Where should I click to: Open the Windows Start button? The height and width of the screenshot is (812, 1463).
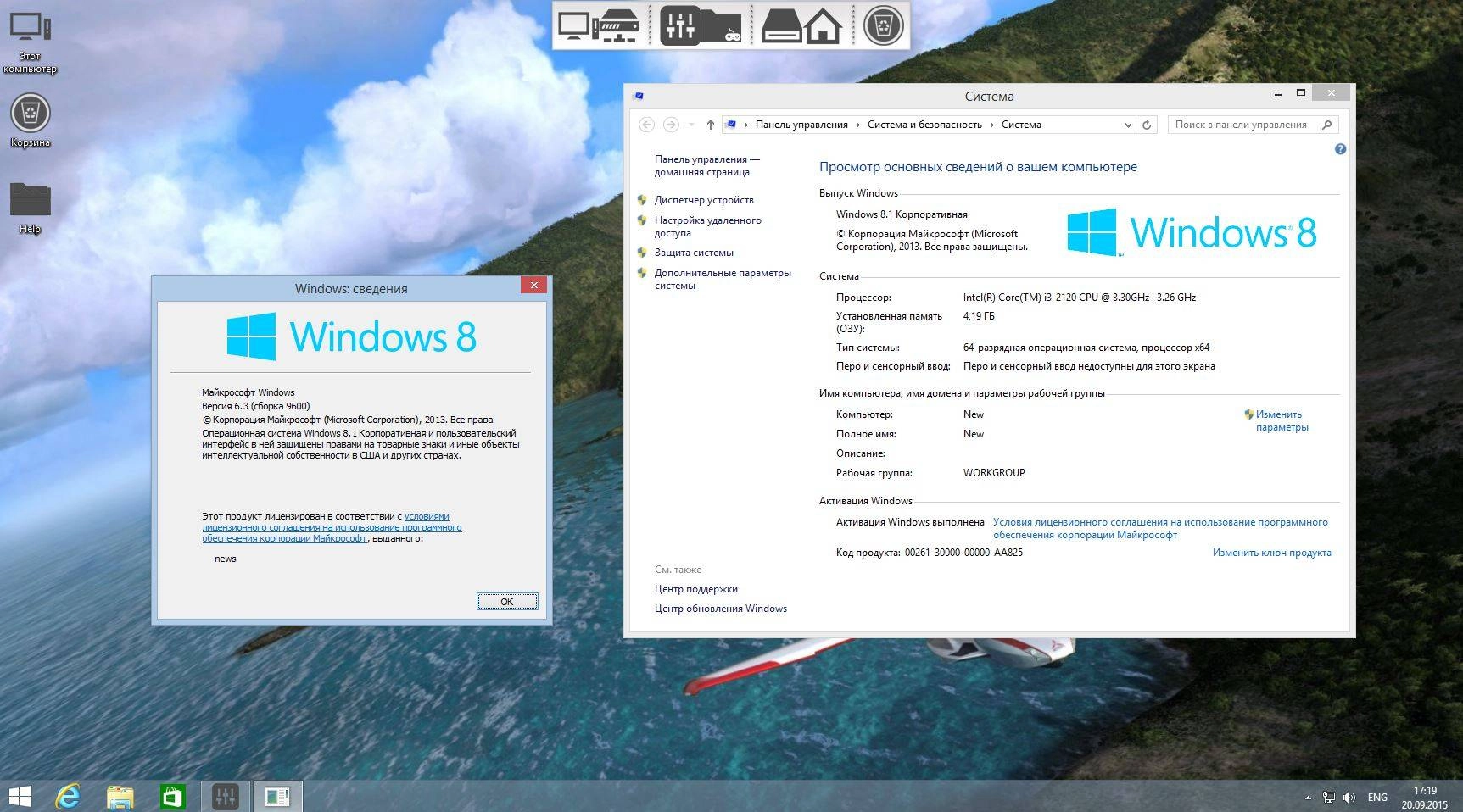(x=20, y=796)
